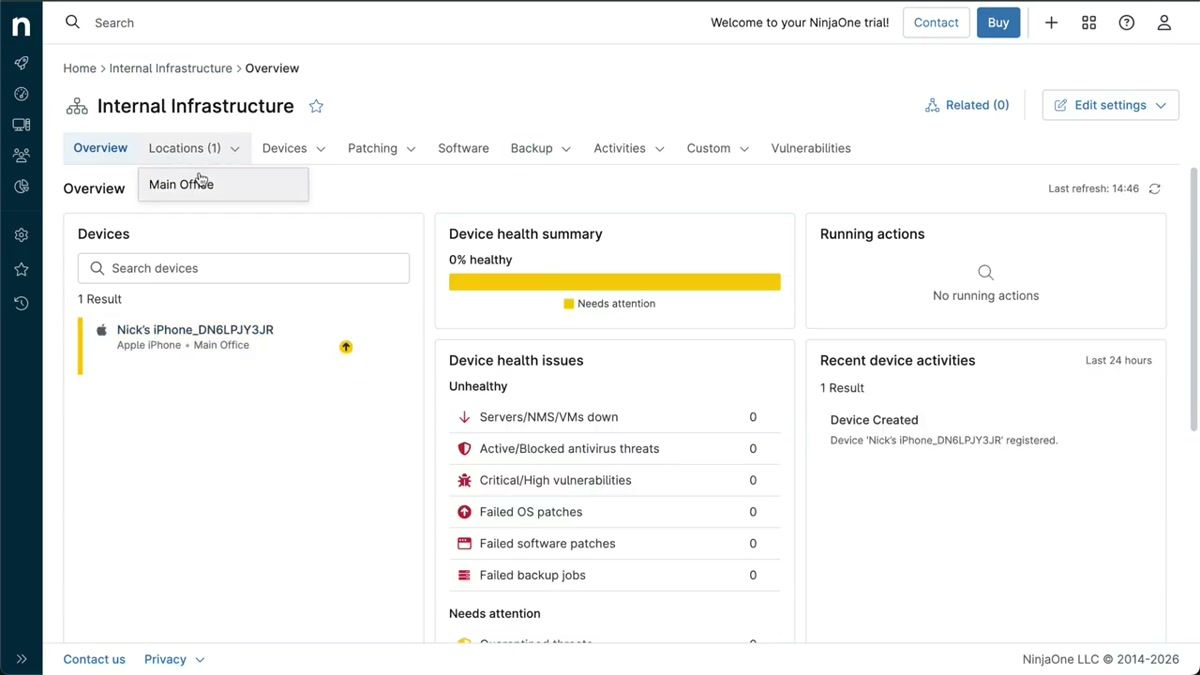Viewport: 1200px width, 675px height.
Task: Open the Getting Started rocket icon in sidebar
Action: 21,62
